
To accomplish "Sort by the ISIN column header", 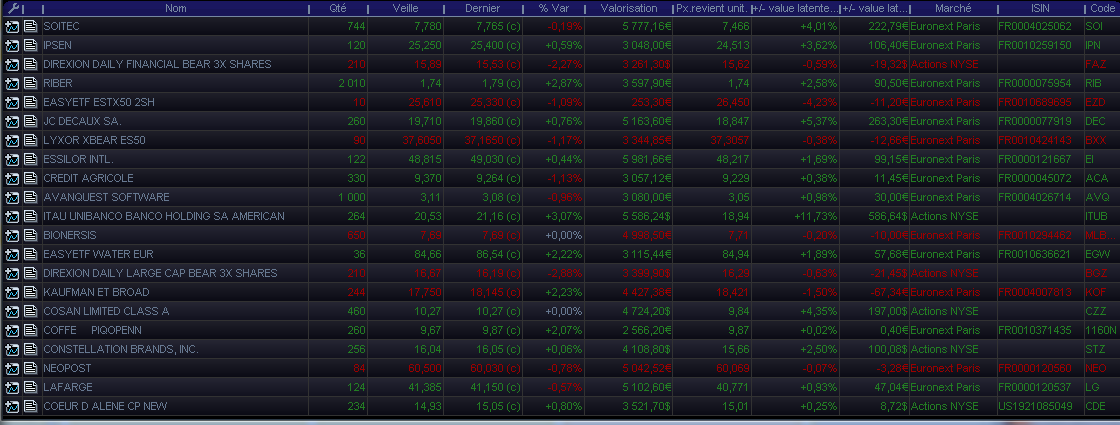I will pos(1040,9).
